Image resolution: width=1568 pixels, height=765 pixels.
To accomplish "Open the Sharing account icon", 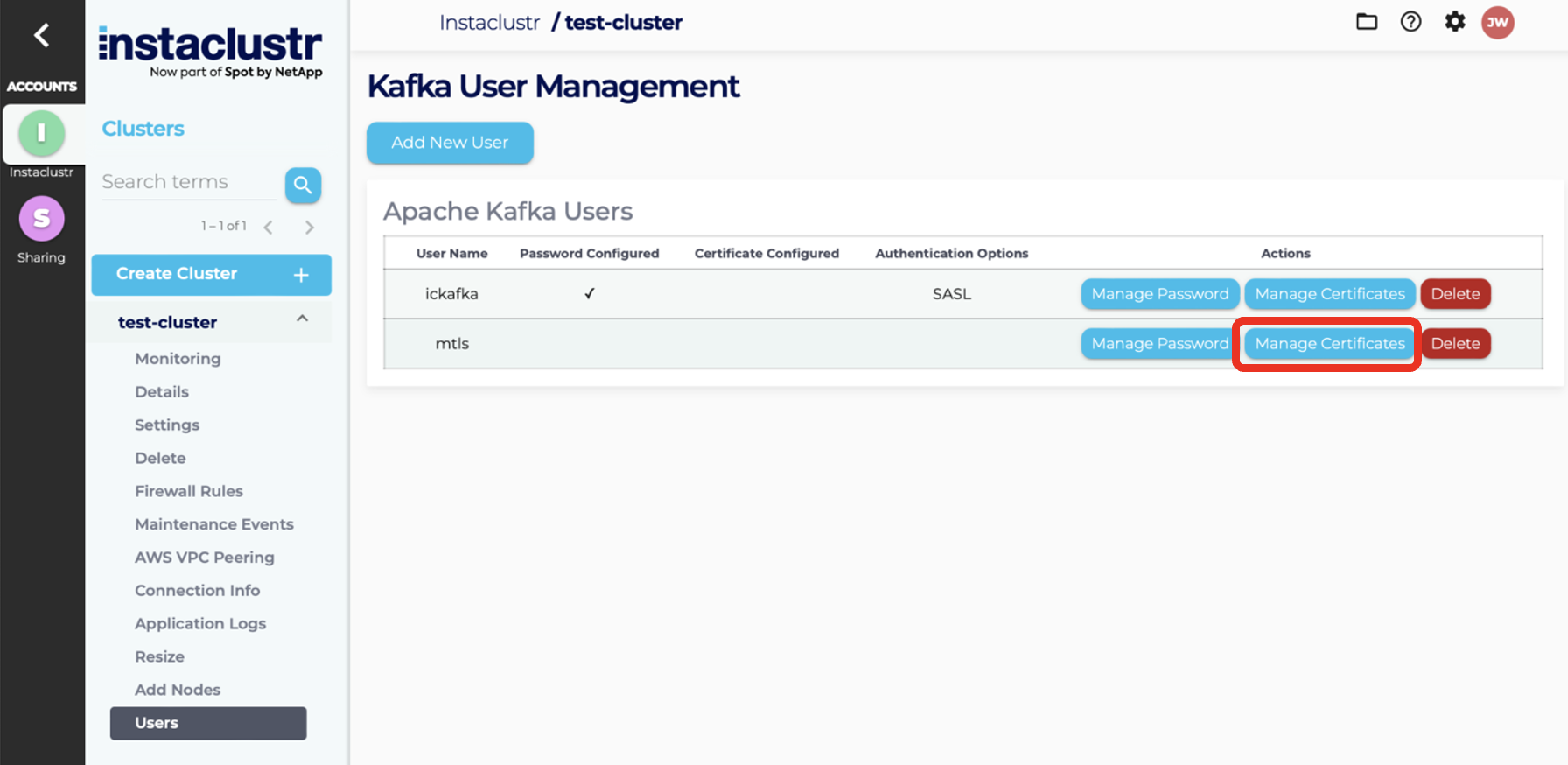I will tap(41, 219).
